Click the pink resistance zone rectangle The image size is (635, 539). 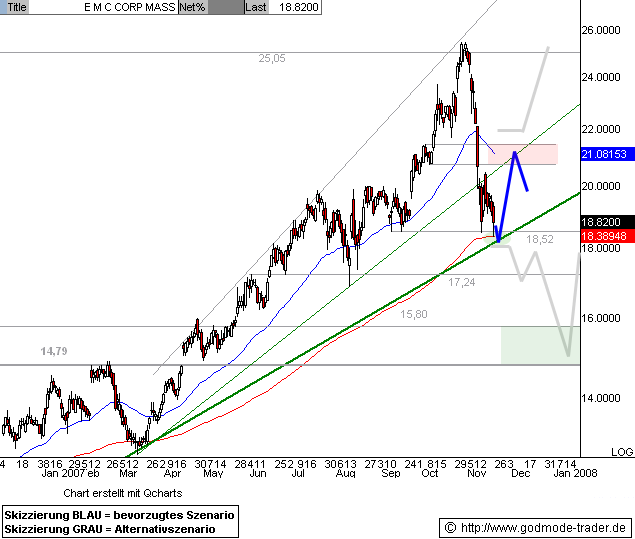523,154
